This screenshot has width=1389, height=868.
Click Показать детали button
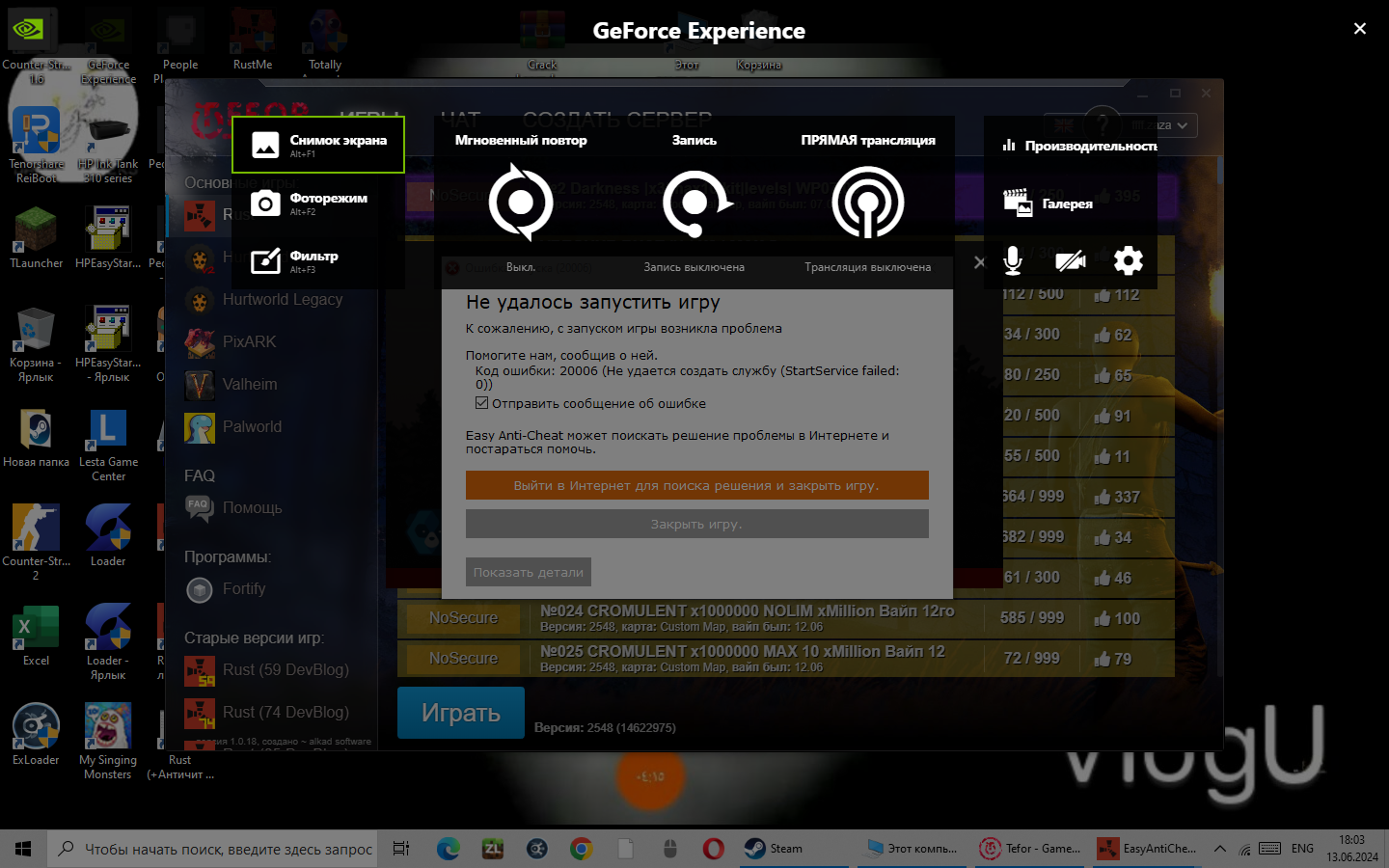[x=529, y=572]
